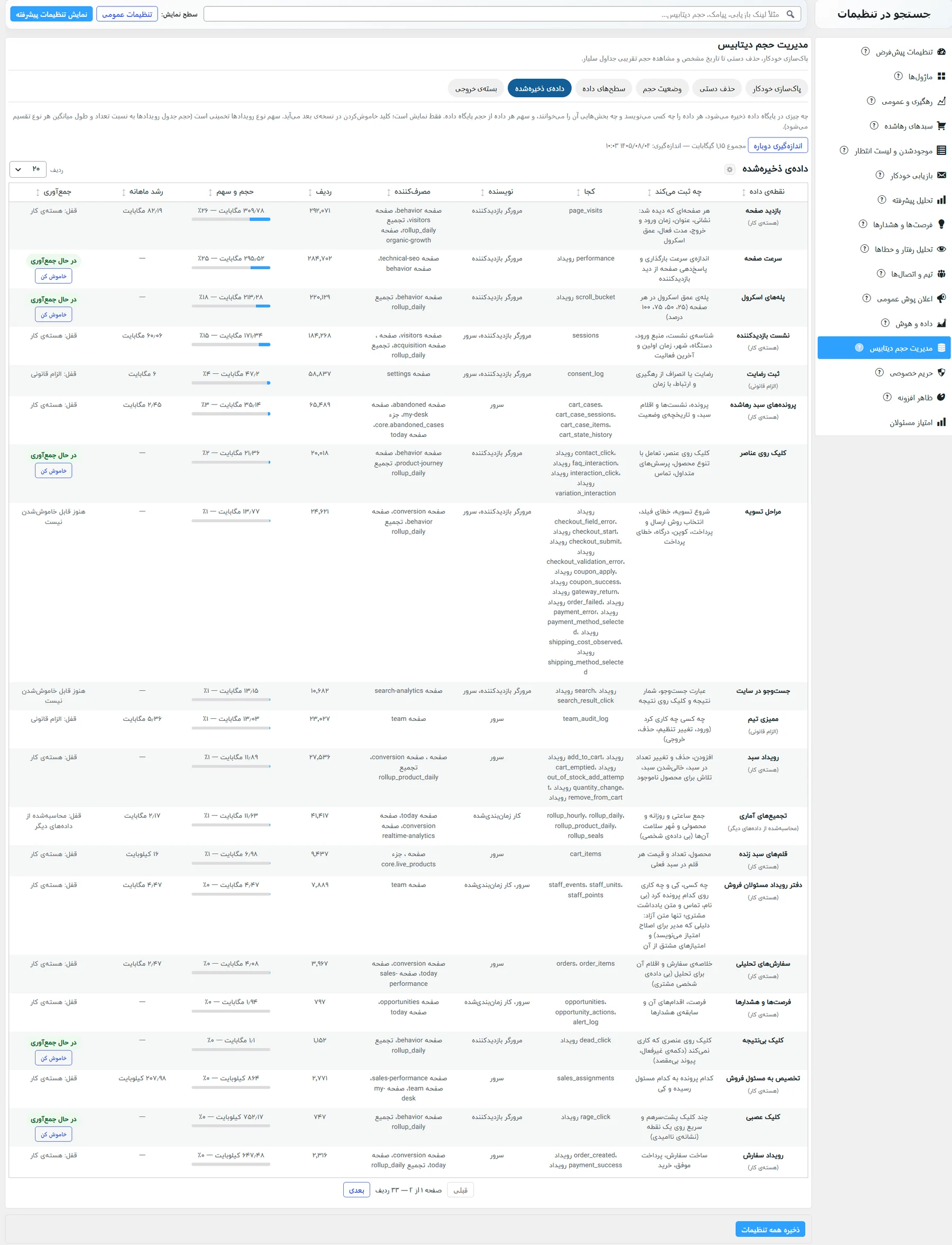Click the share bar in the بازدید صفحه row
Image resolution: width=952 pixels, height=1245 pixels.
231,219
